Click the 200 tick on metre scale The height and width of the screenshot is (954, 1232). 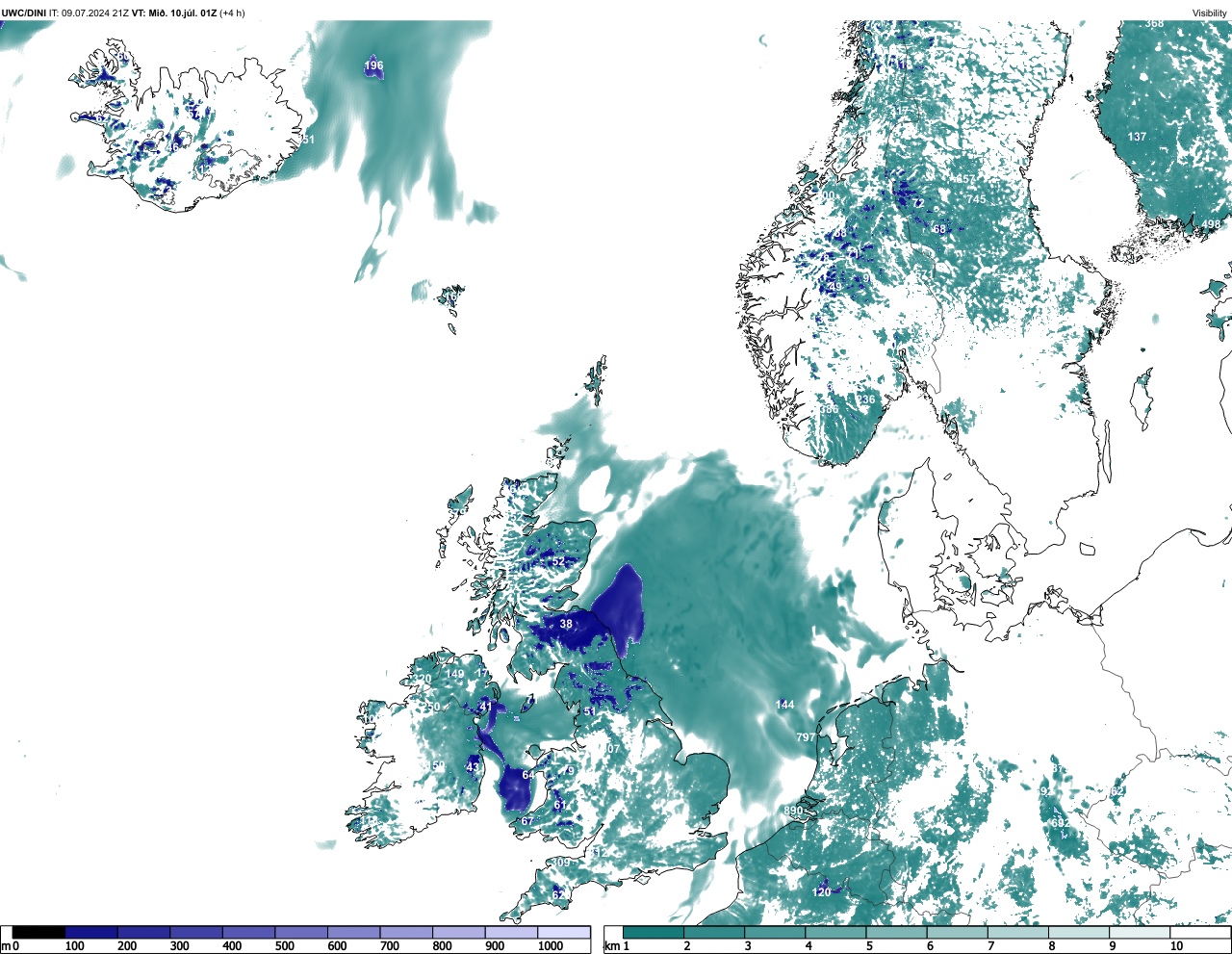click(x=127, y=946)
